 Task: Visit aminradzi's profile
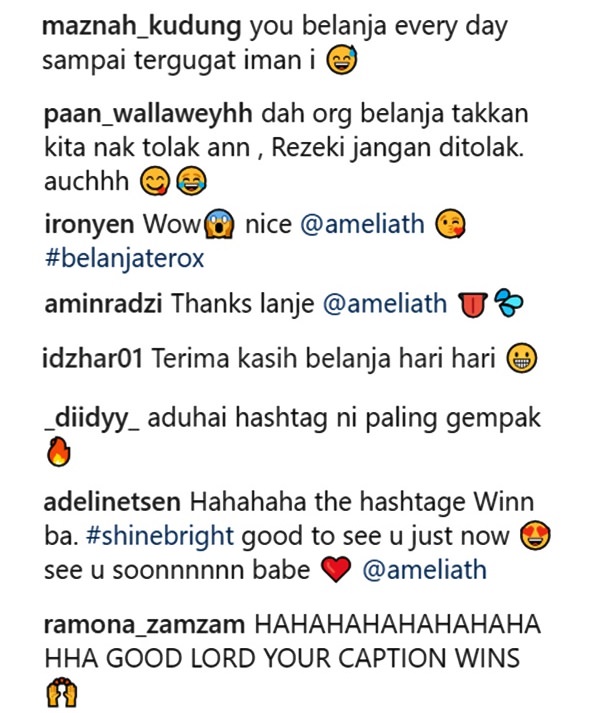click(x=103, y=303)
